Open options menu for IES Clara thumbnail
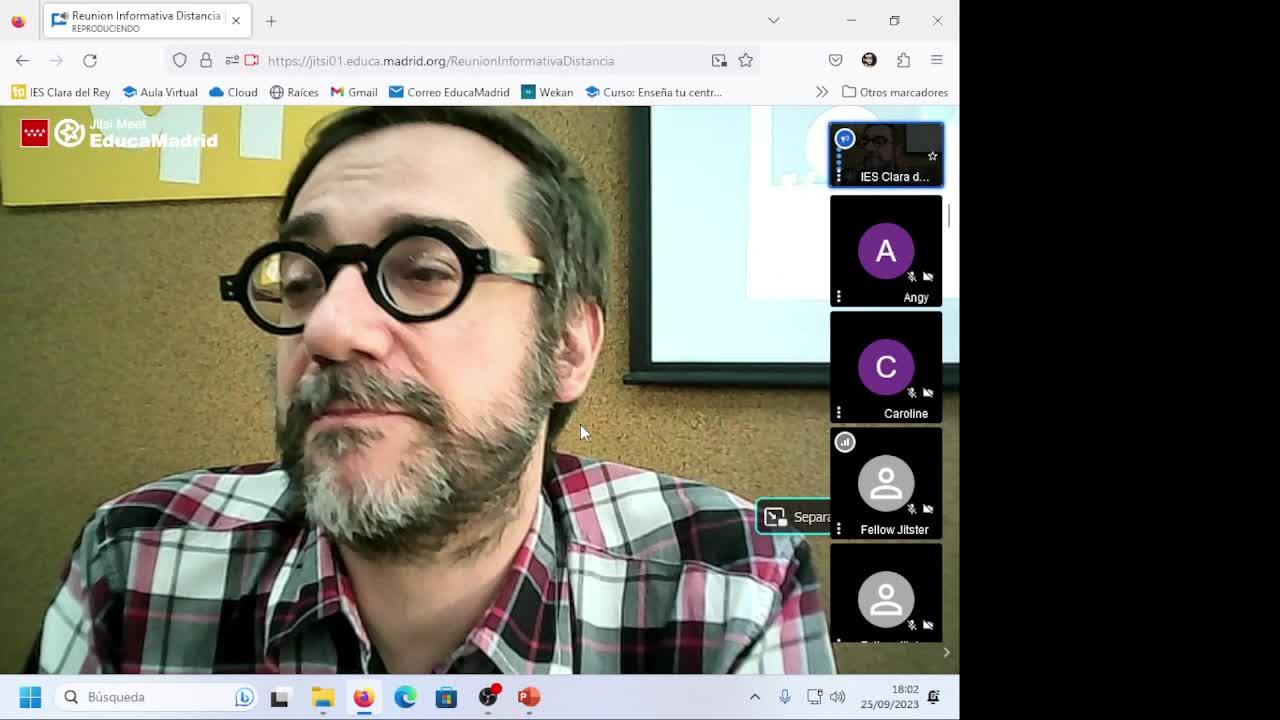1280x720 pixels. pyautogui.click(x=839, y=176)
